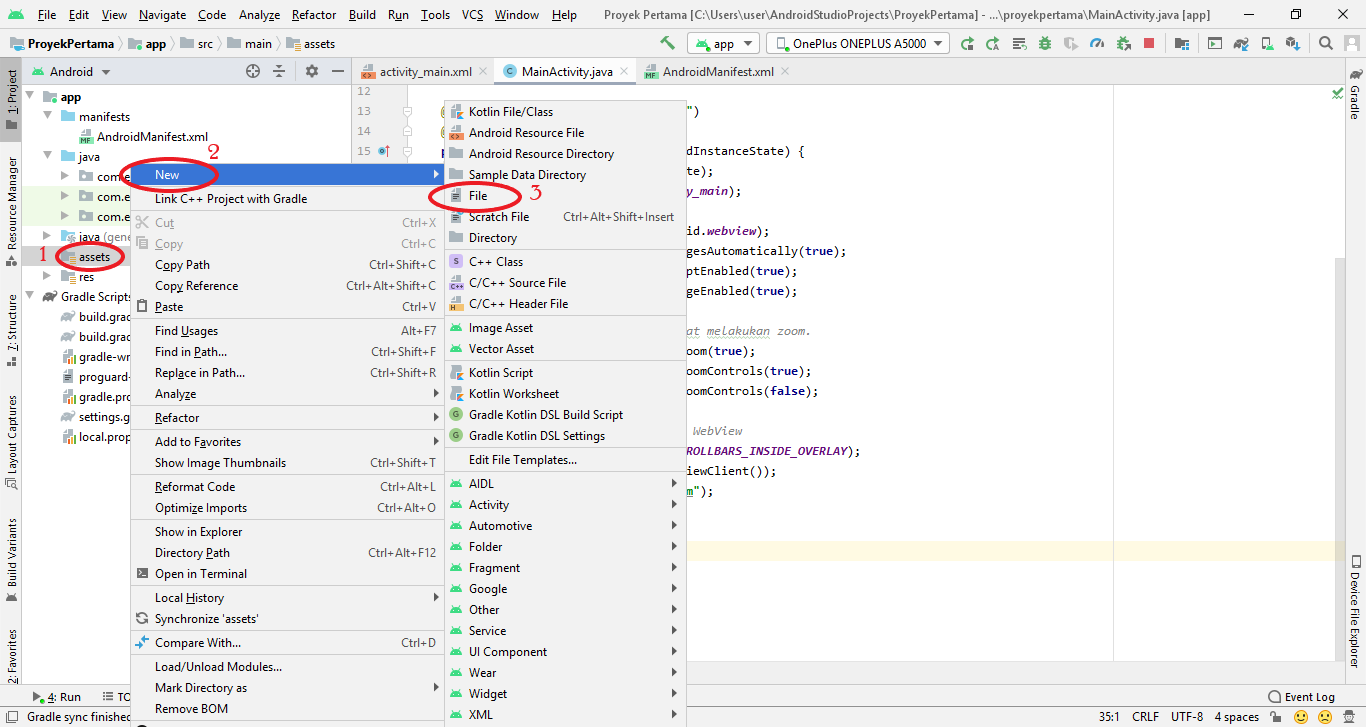Open the Event Log
Image resolution: width=1366 pixels, height=727 pixels.
(x=1310, y=696)
